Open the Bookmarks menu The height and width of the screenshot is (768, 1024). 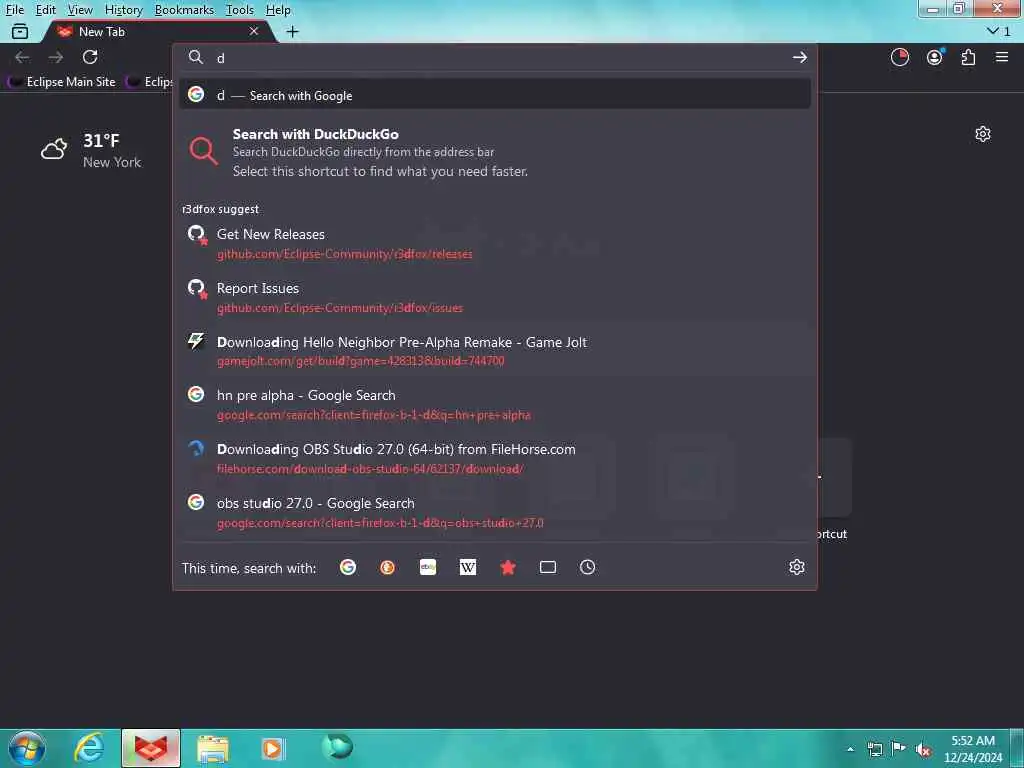point(184,10)
